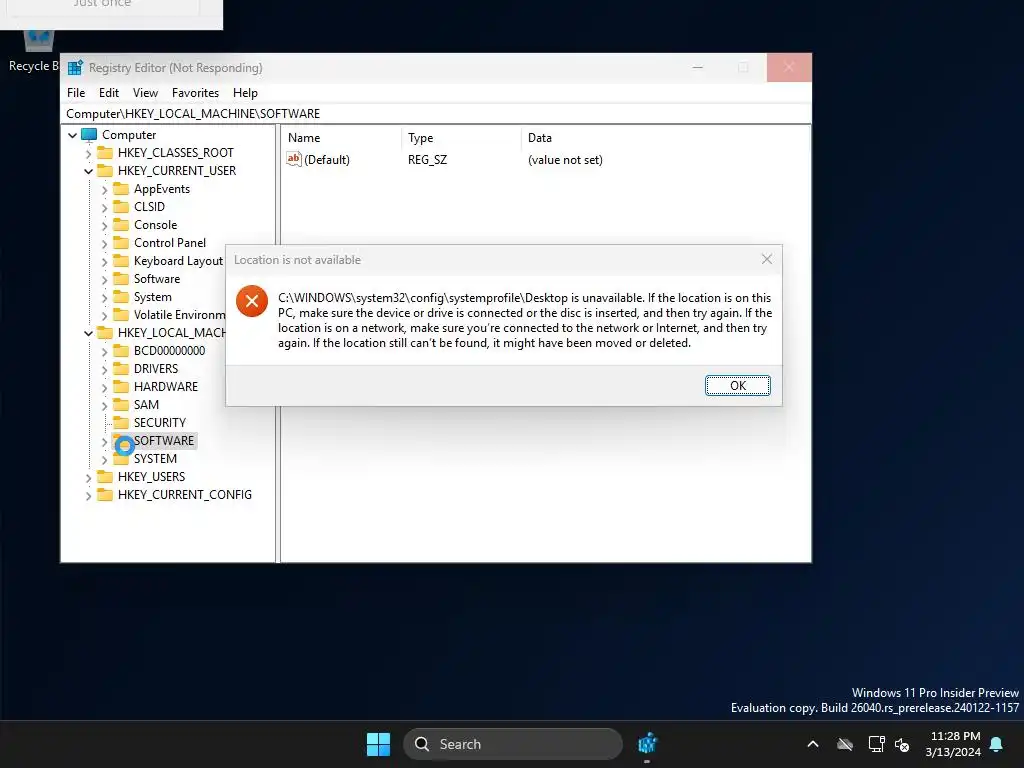Minimize the Registry Editor window

coord(697,67)
